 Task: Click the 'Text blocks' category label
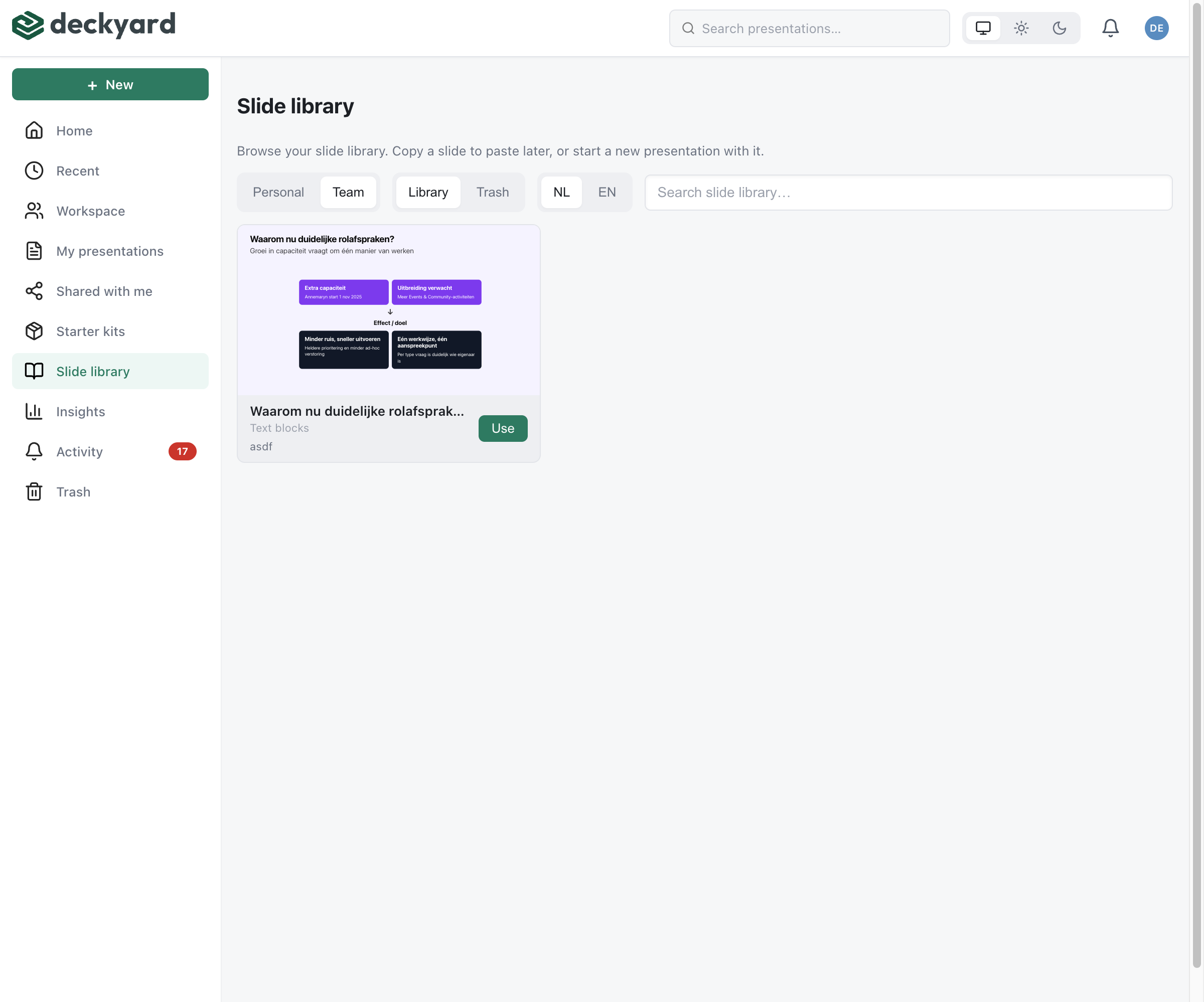[279, 428]
